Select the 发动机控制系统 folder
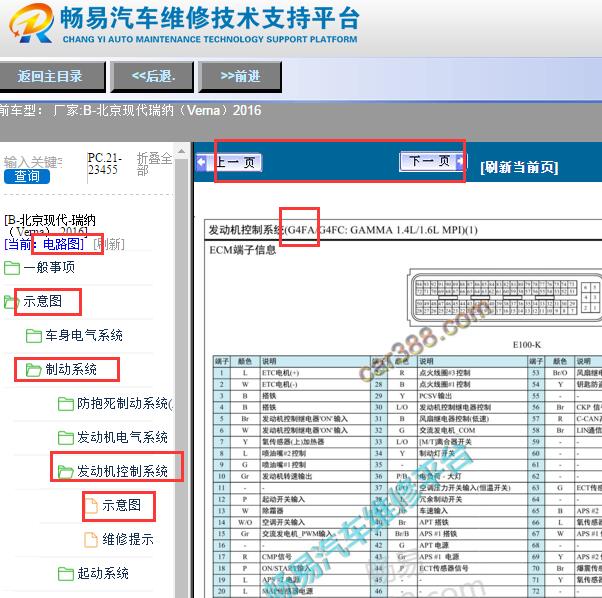 [122, 471]
